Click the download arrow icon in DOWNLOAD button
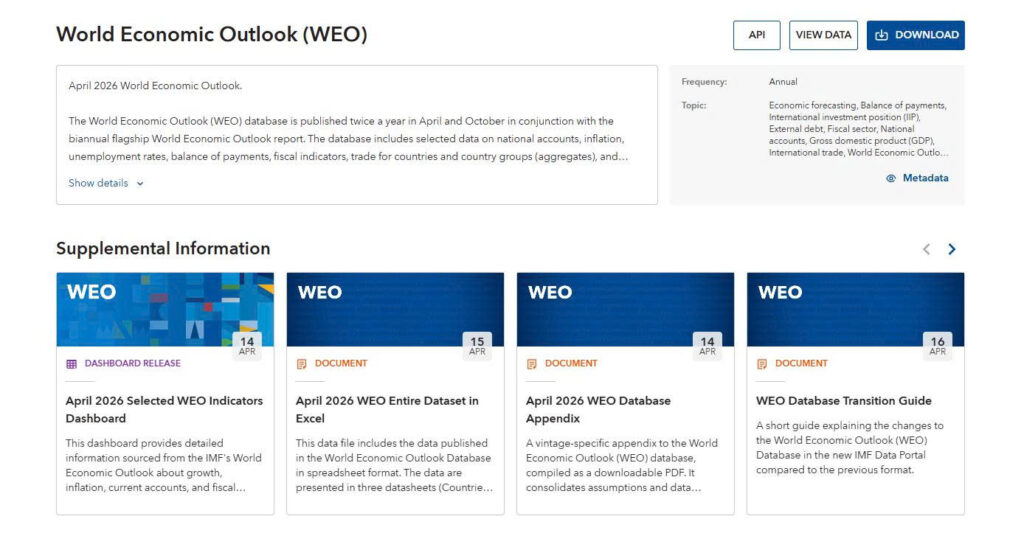The width and height of the screenshot is (1024, 533). (882, 35)
